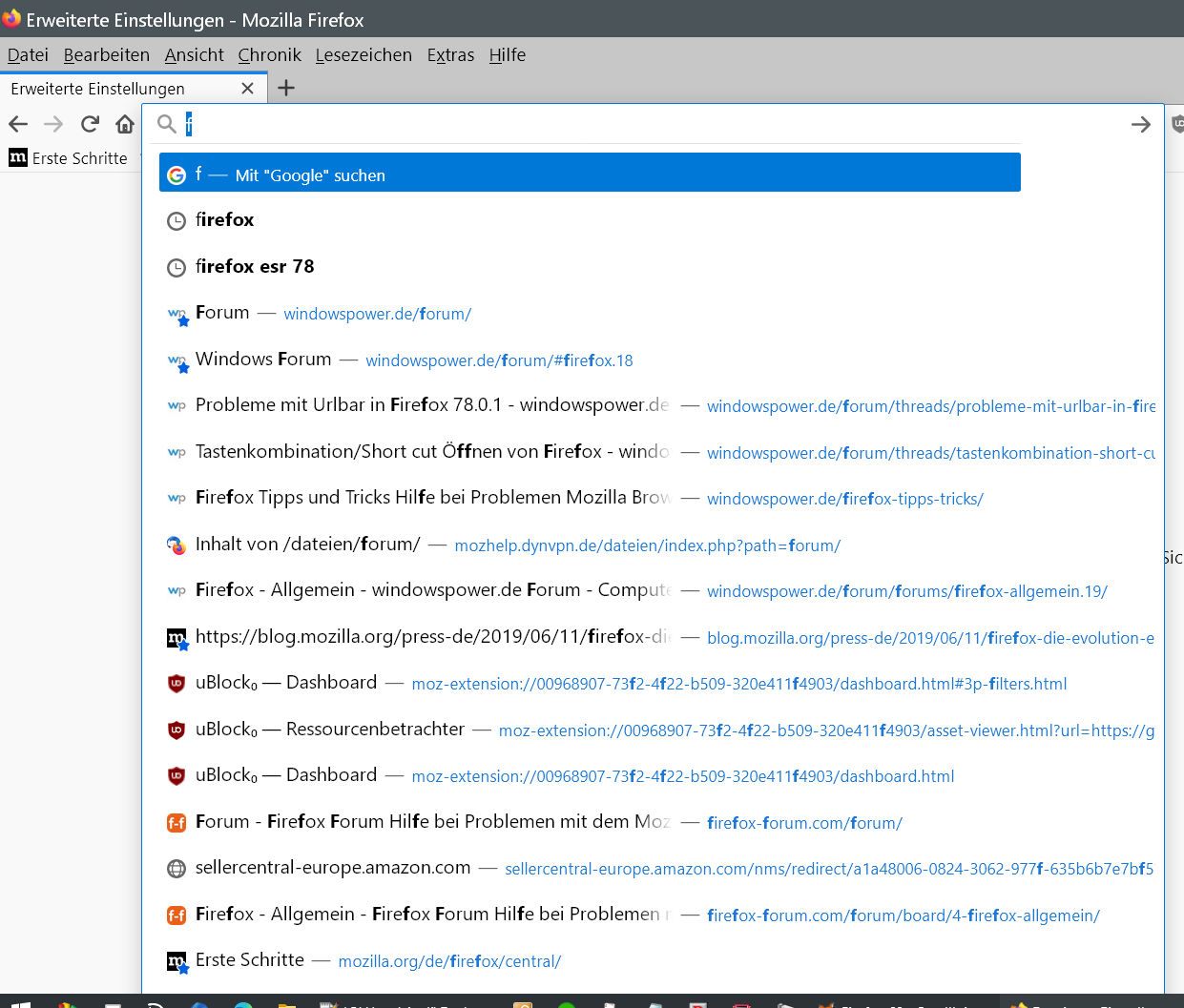The image size is (1184, 1008).
Task: Open the Lesezeichen menu
Action: tap(364, 55)
